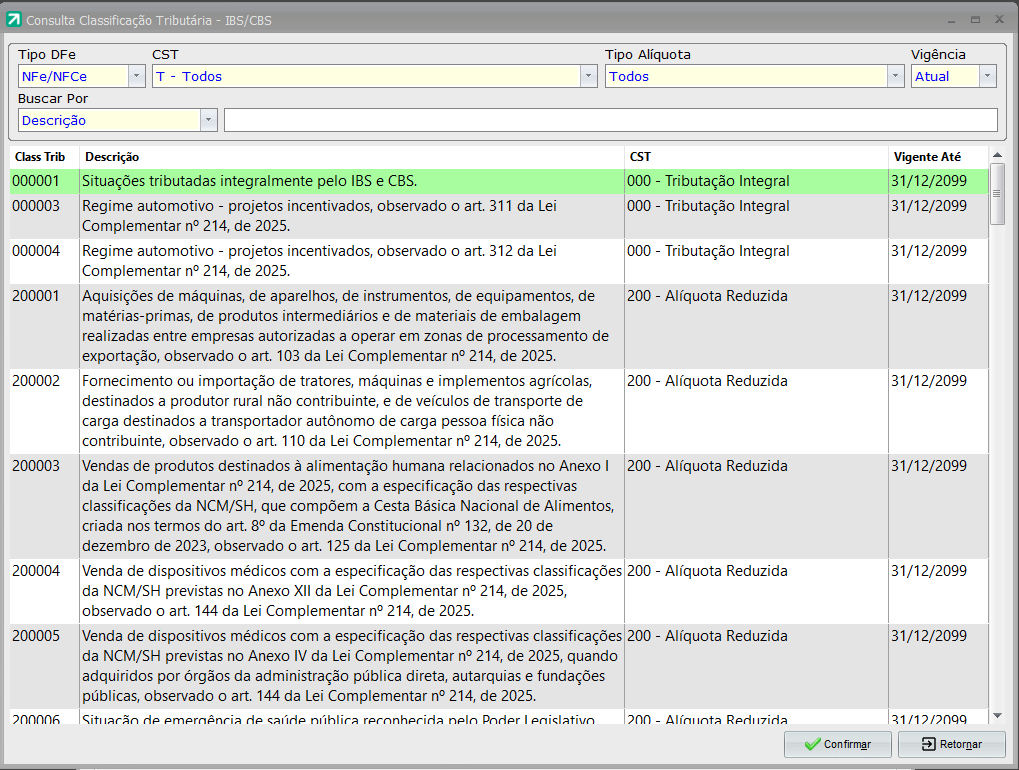Minimize the consultation window

[x=951, y=19]
